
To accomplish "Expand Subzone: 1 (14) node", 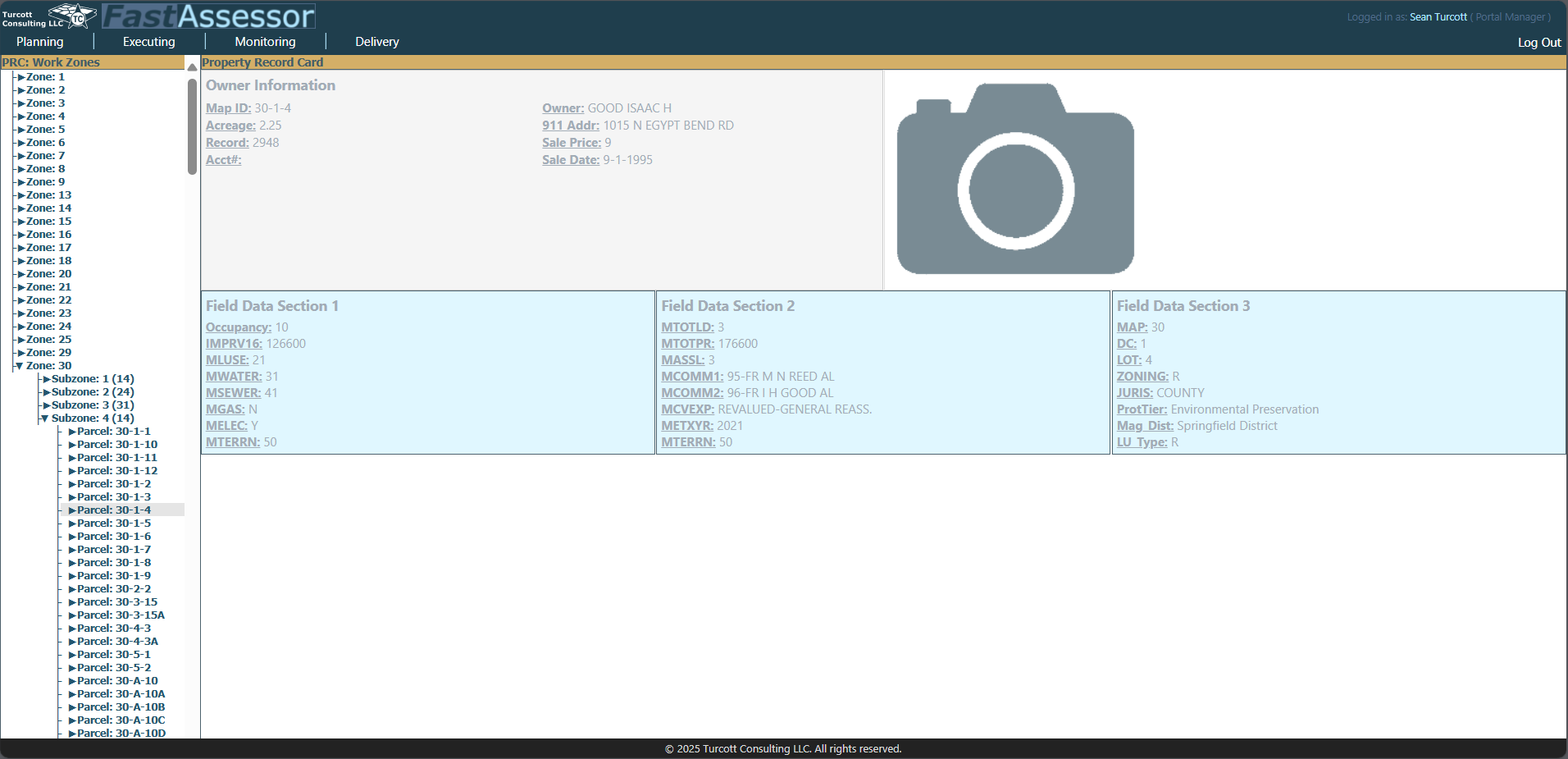I will [x=47, y=379].
